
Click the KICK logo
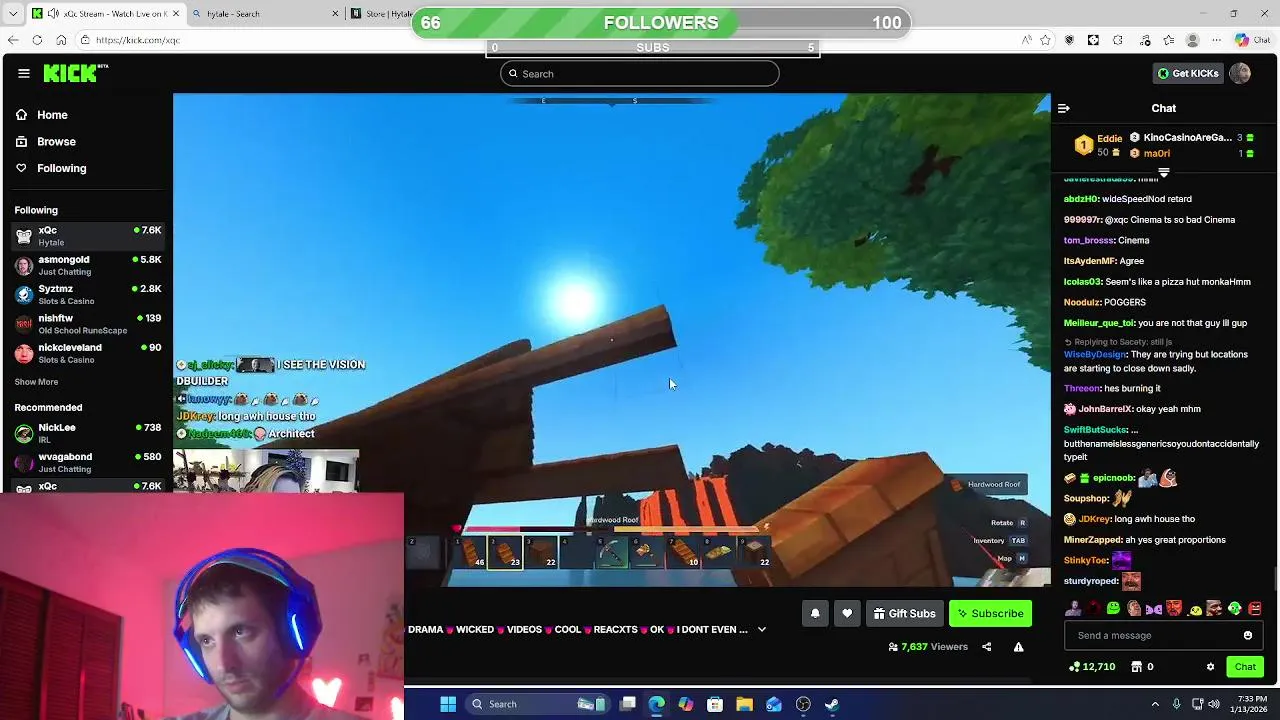click(75, 73)
